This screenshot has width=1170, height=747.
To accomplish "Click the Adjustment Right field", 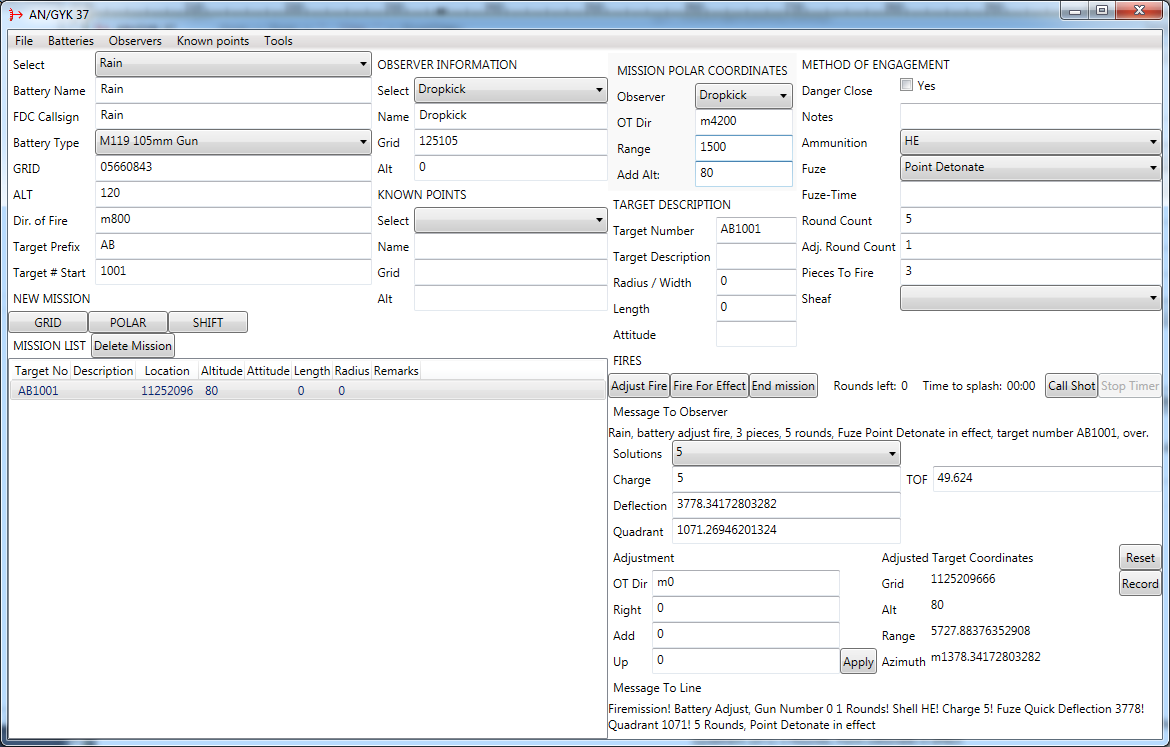I will click(x=745, y=610).
